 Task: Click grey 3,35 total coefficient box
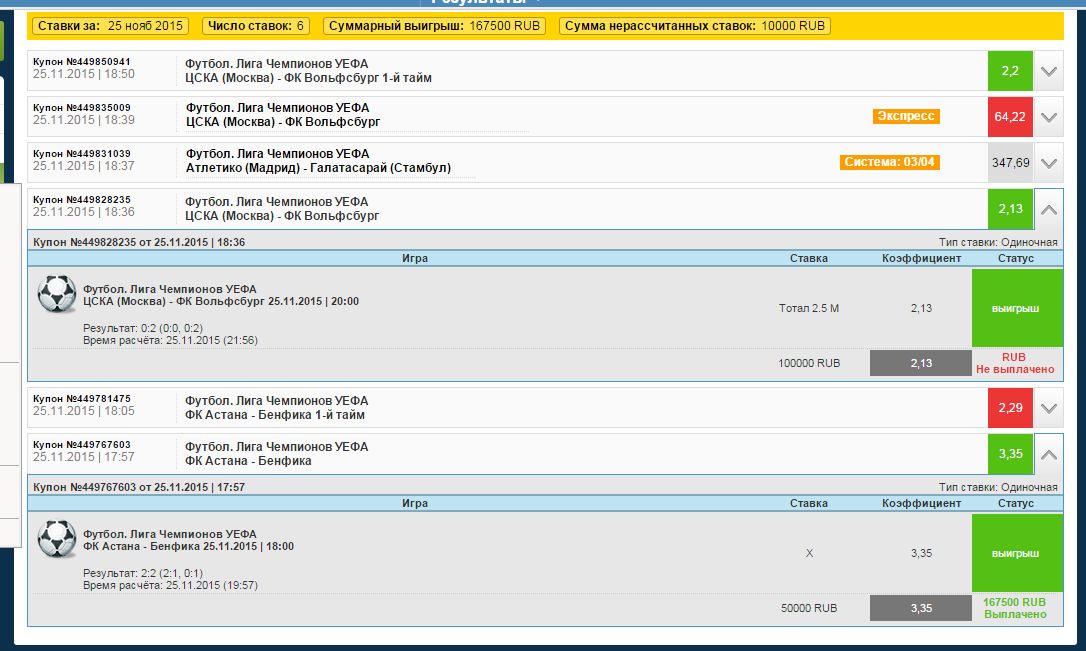920,608
